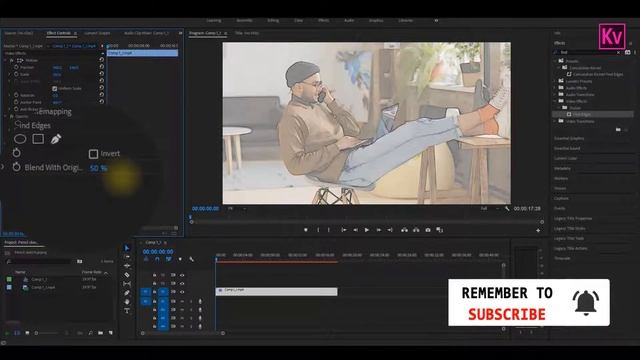Click the timeline playhead timecode 00:00:00:00

click(158, 252)
